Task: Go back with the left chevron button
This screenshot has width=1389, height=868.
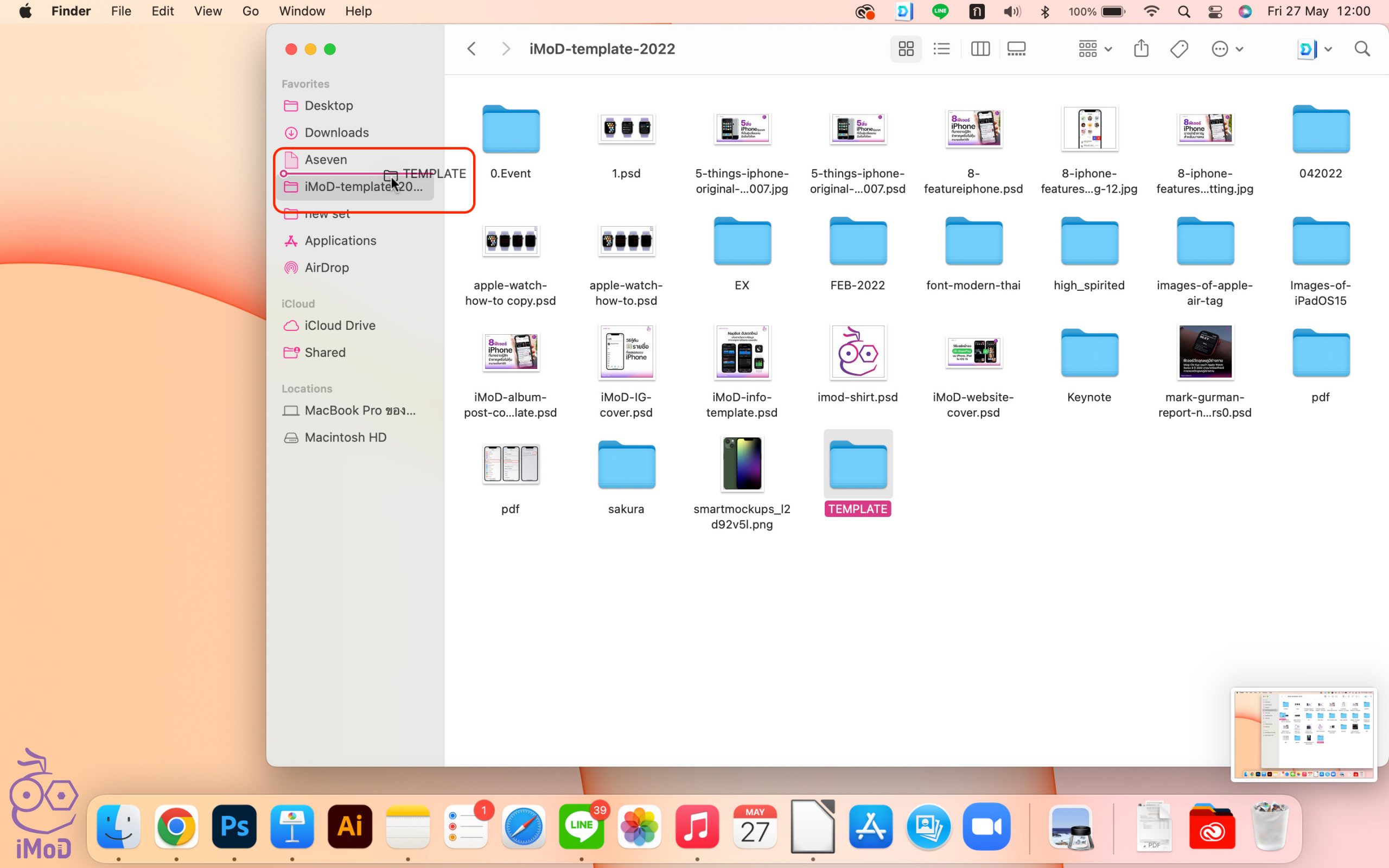Action: point(471,49)
